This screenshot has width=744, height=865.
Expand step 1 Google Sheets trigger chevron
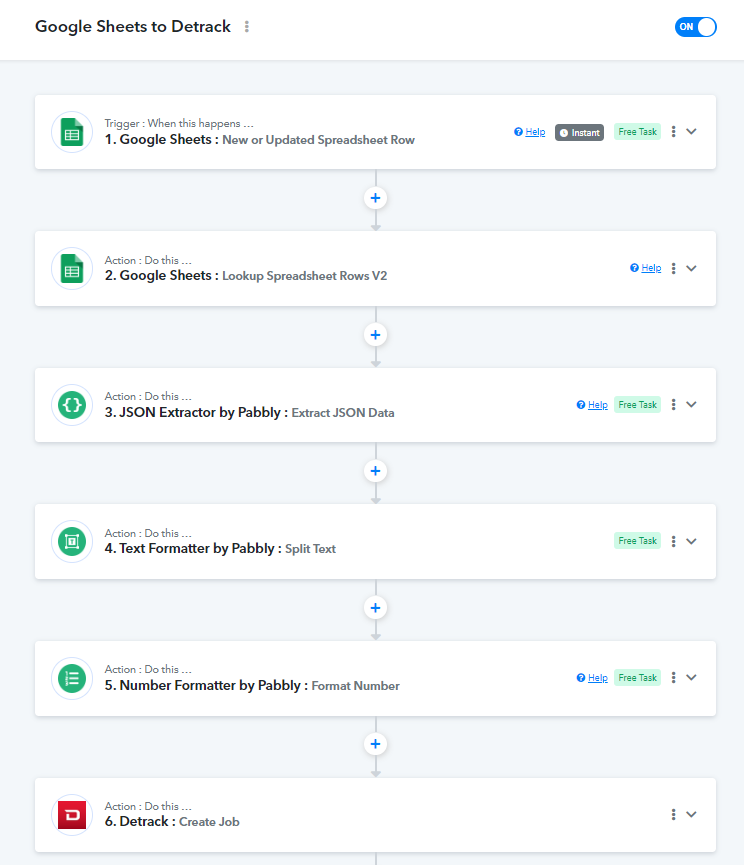[691, 132]
